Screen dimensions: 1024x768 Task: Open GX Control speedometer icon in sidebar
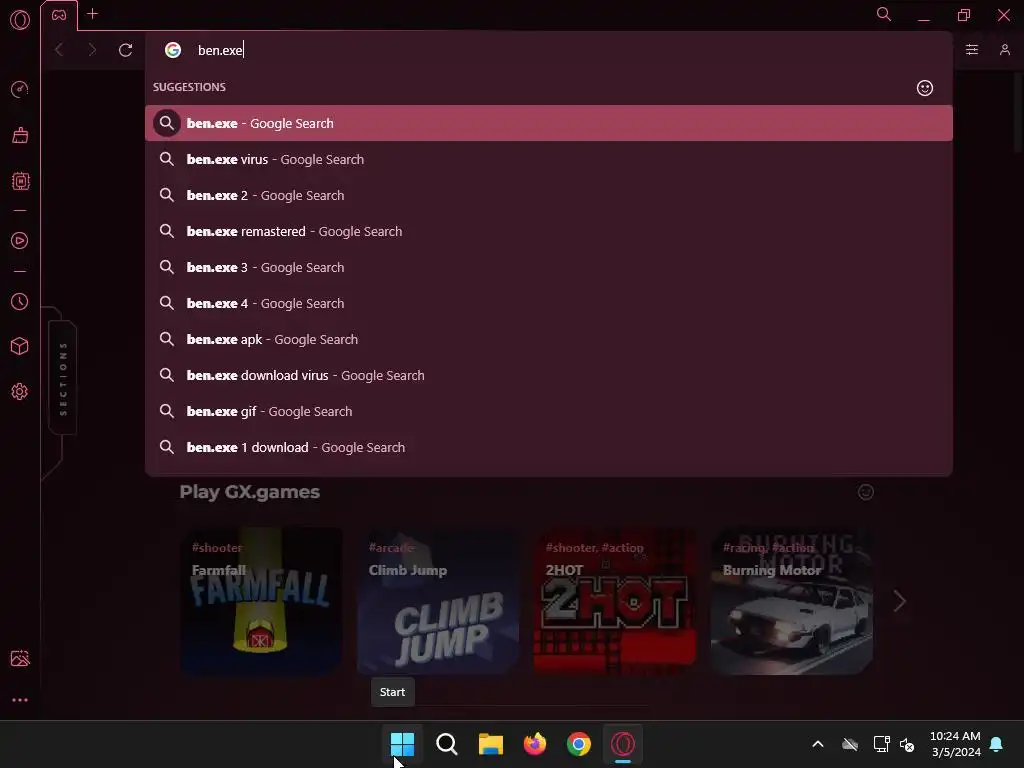click(20, 89)
